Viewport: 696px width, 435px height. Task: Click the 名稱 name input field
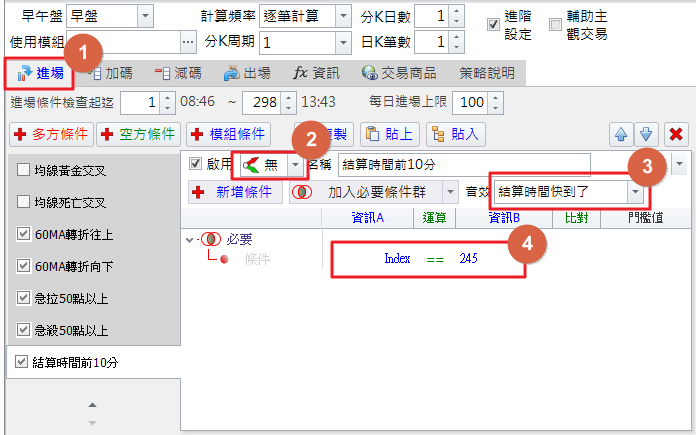pos(464,165)
